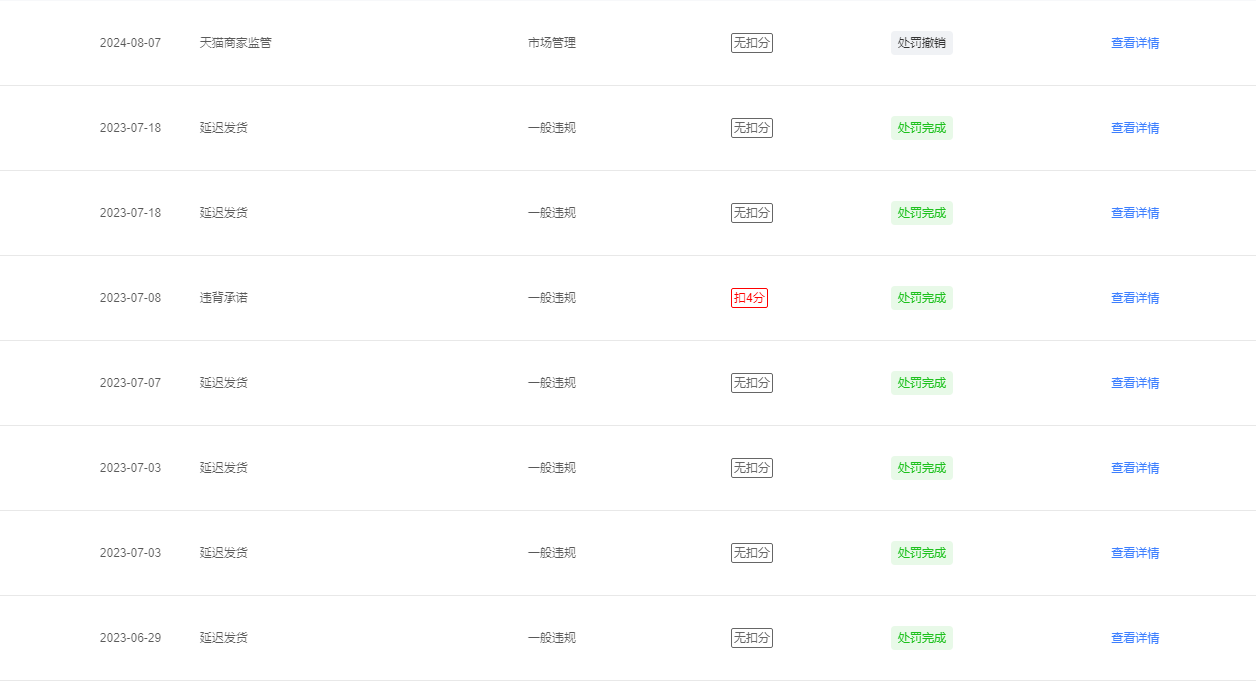
Task: Click the 2023-06-29 date cell
Action: (130, 638)
